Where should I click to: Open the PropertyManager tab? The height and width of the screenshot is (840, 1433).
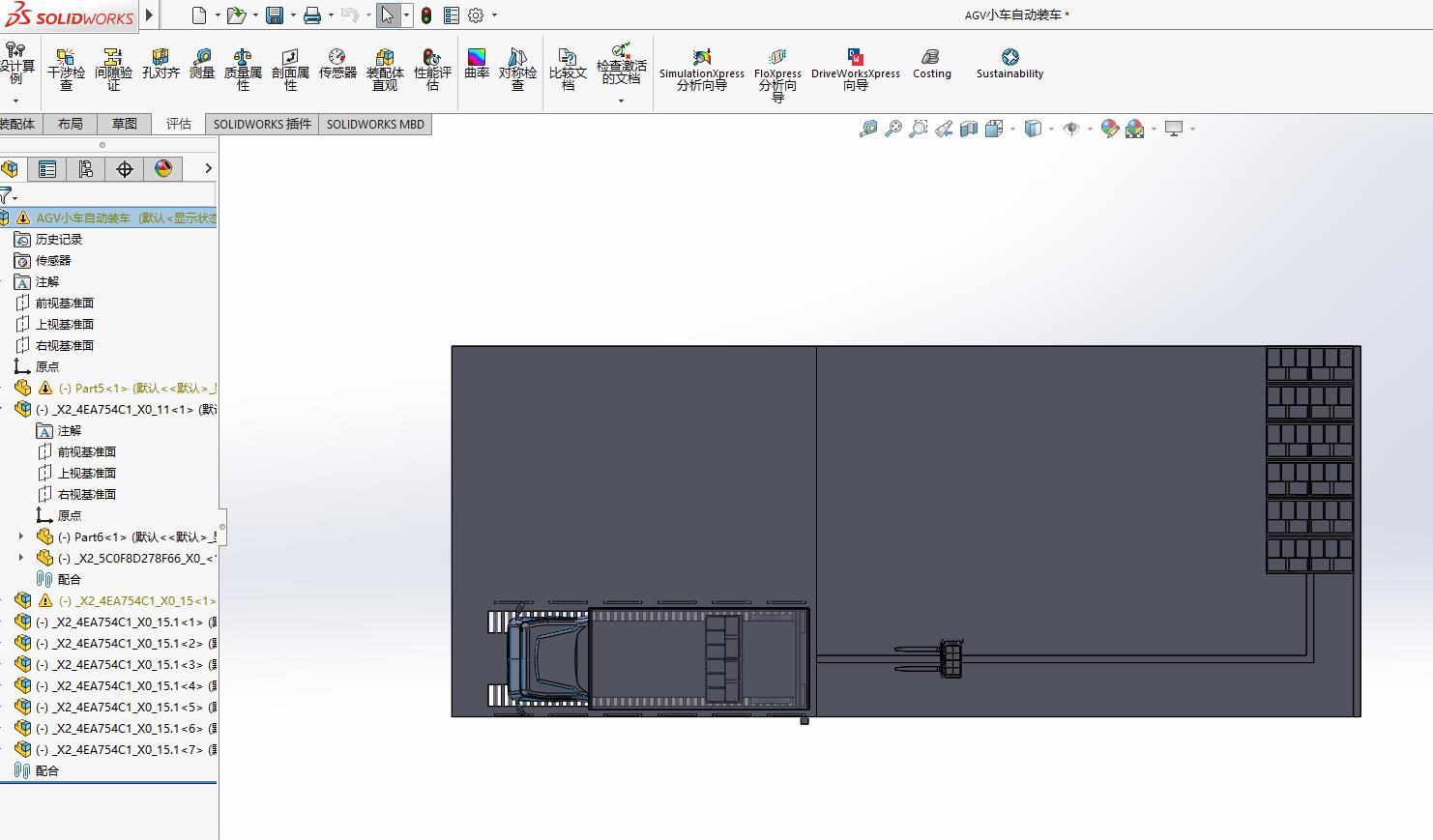point(46,169)
